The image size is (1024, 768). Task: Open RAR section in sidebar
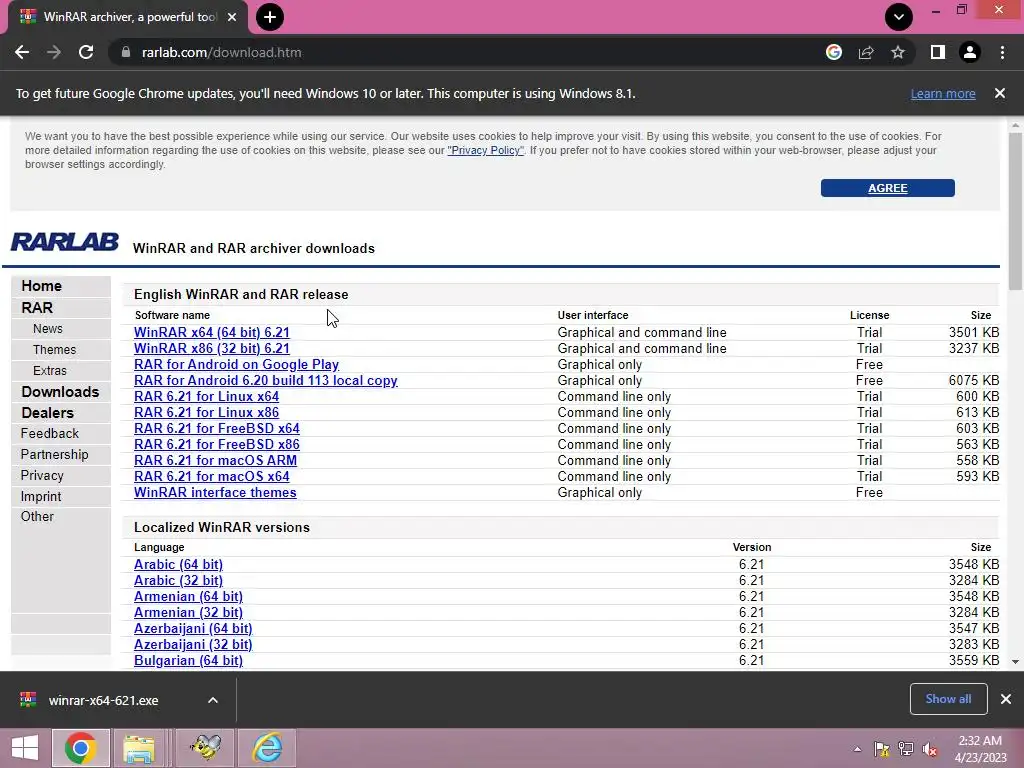coord(37,308)
